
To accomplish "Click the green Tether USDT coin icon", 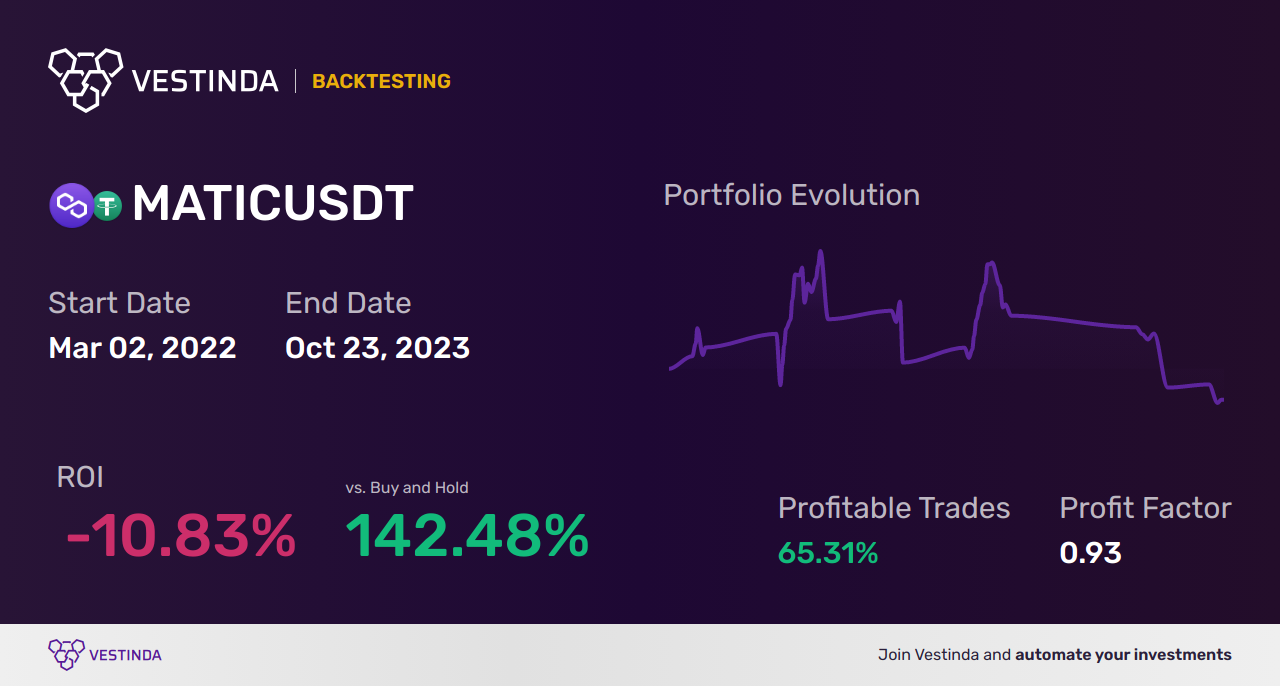I will [x=107, y=205].
